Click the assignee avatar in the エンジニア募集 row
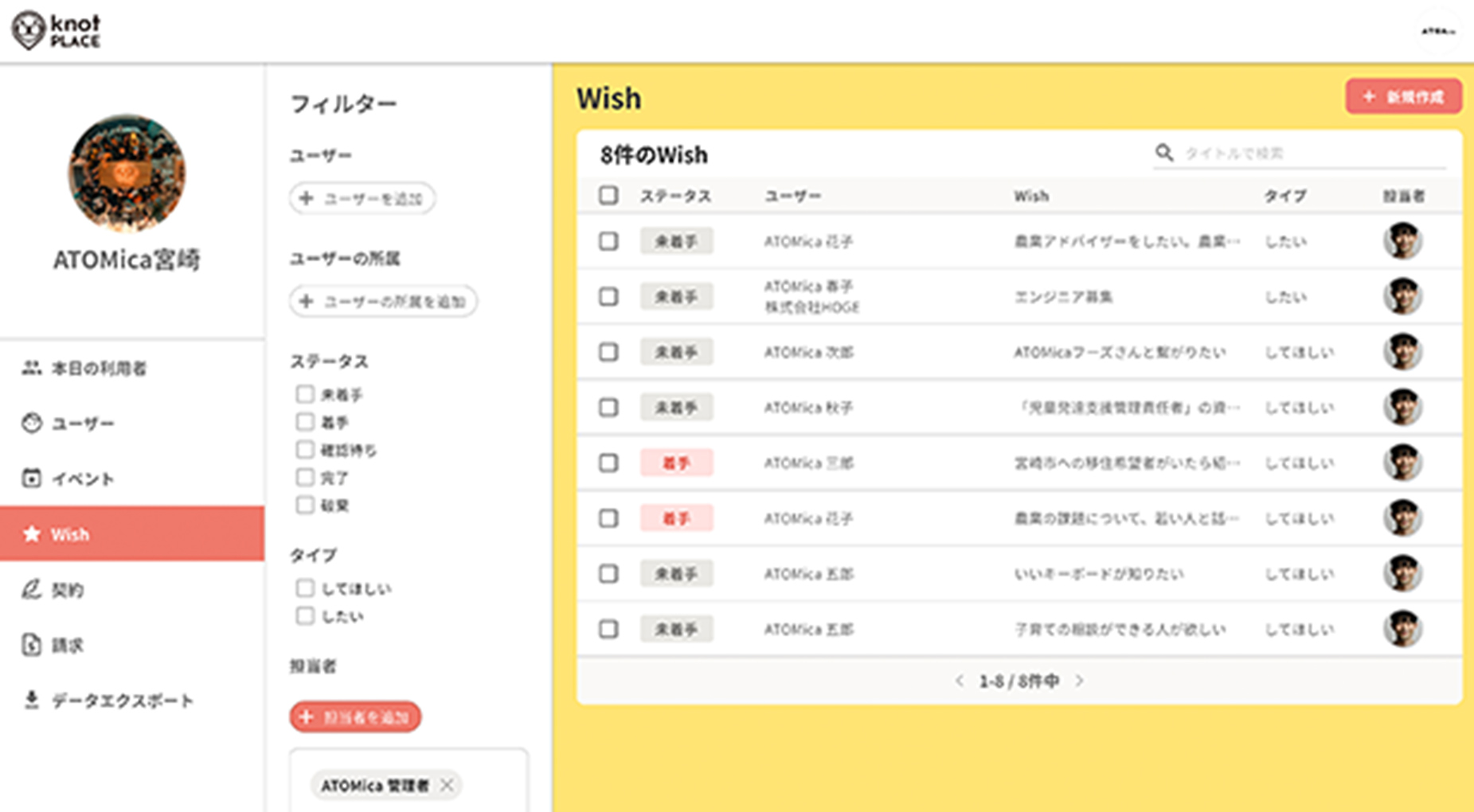 1402,297
